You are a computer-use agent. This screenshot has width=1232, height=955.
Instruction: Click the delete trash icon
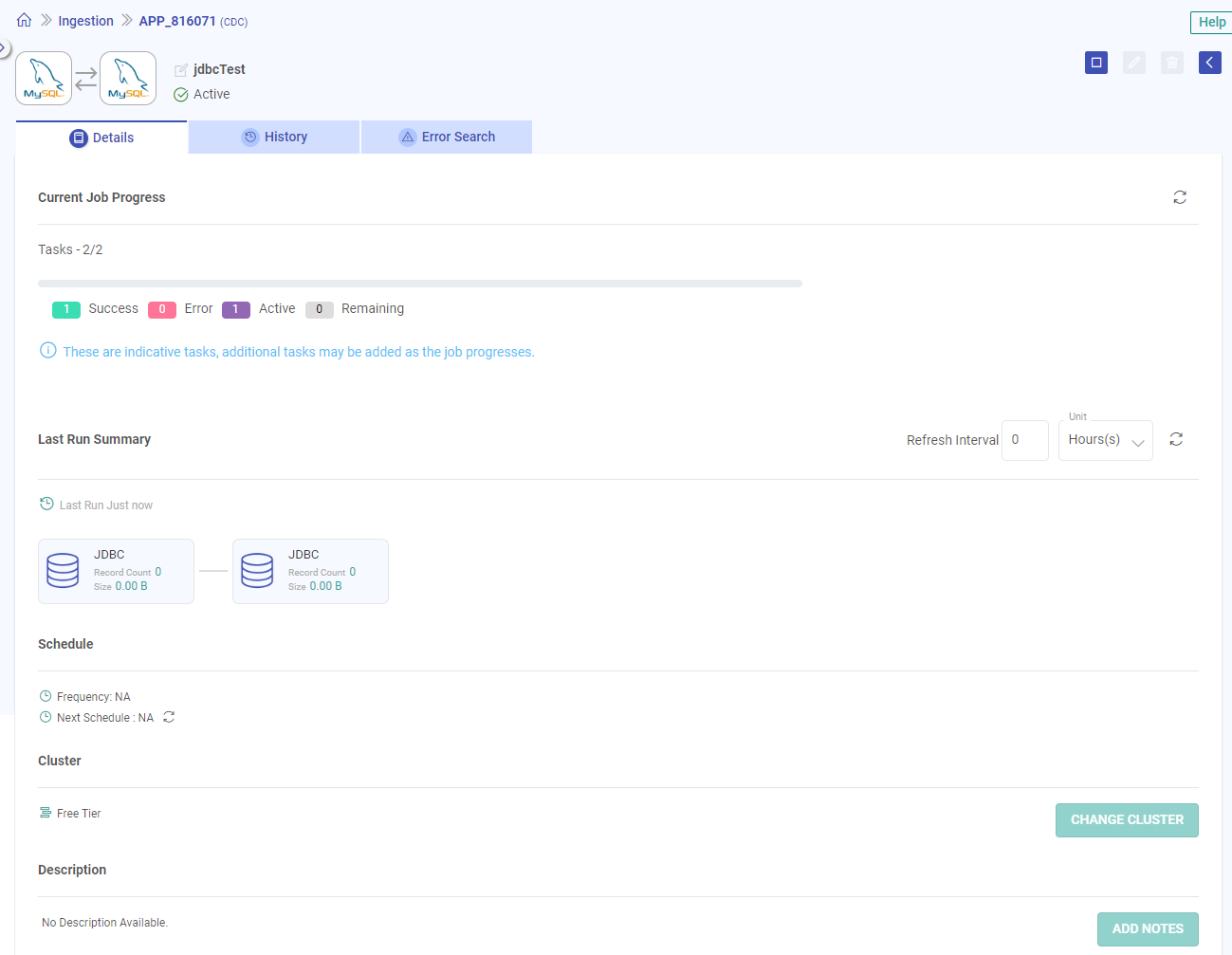1171,63
